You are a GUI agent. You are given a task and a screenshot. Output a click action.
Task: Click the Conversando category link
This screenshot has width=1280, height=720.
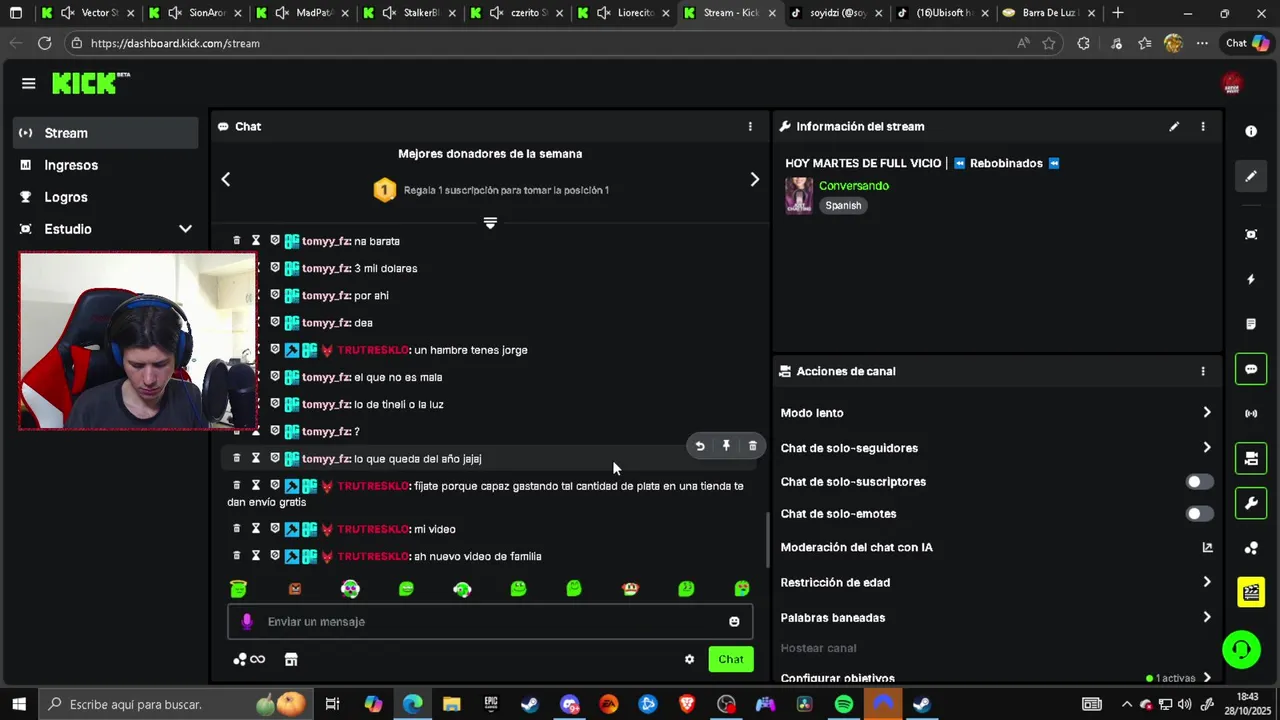click(x=853, y=186)
